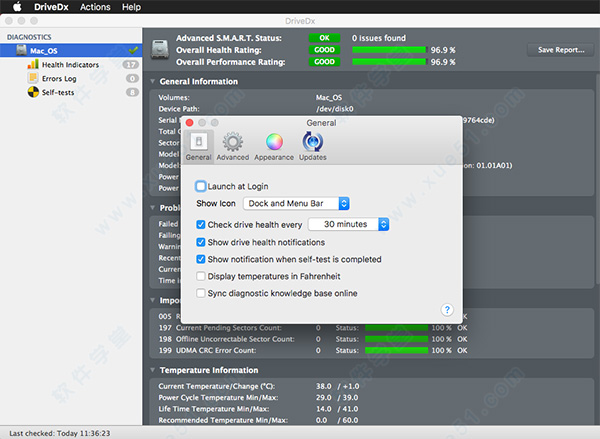Image resolution: width=600 pixels, height=439 pixels.
Task: Click the OK S.M.A.R.T. status badge
Action: (324, 38)
